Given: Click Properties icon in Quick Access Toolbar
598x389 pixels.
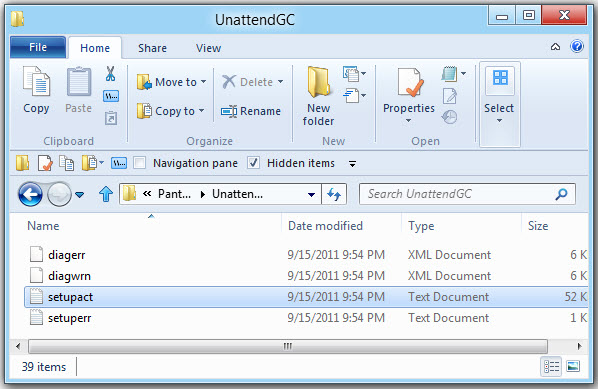Looking at the screenshot, I should [45, 163].
